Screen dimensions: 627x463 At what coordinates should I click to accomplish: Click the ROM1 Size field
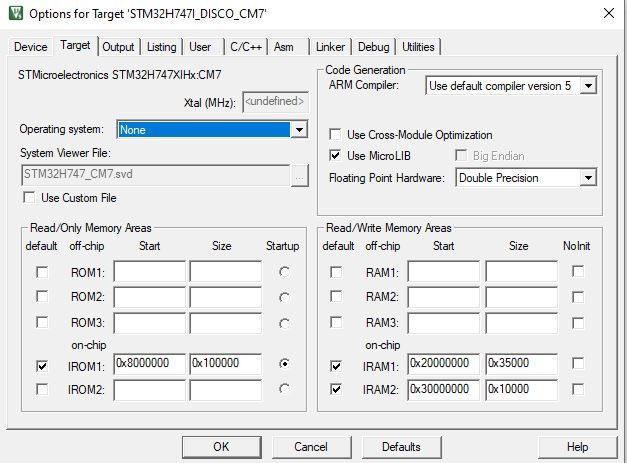pos(226,271)
